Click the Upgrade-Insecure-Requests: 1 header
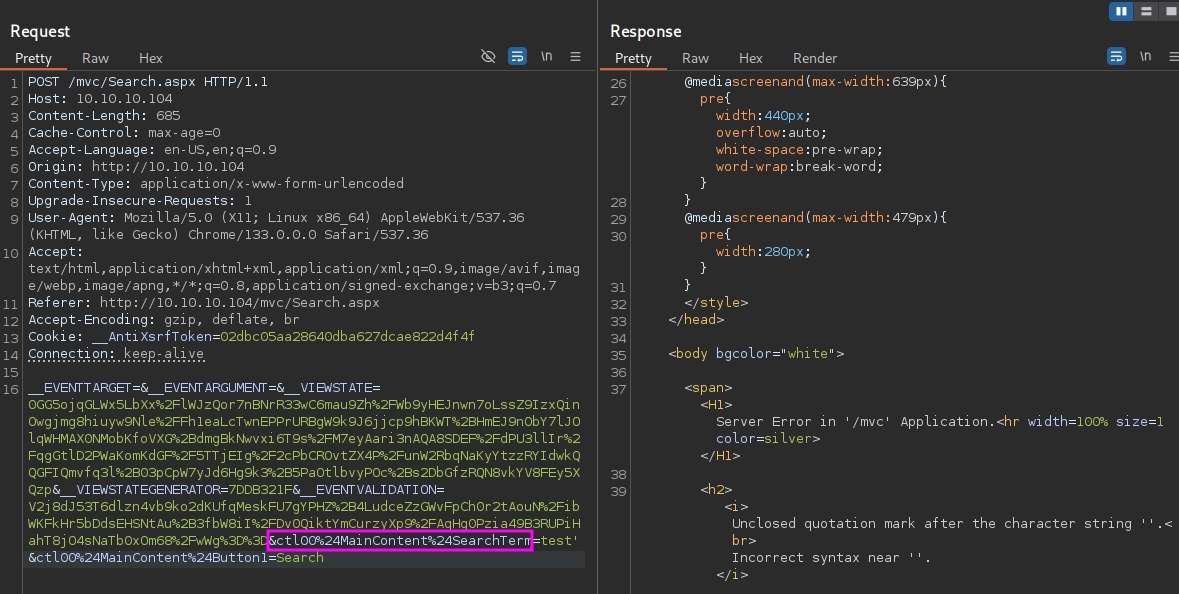Screen dimensions: 1179x594 coord(140,200)
